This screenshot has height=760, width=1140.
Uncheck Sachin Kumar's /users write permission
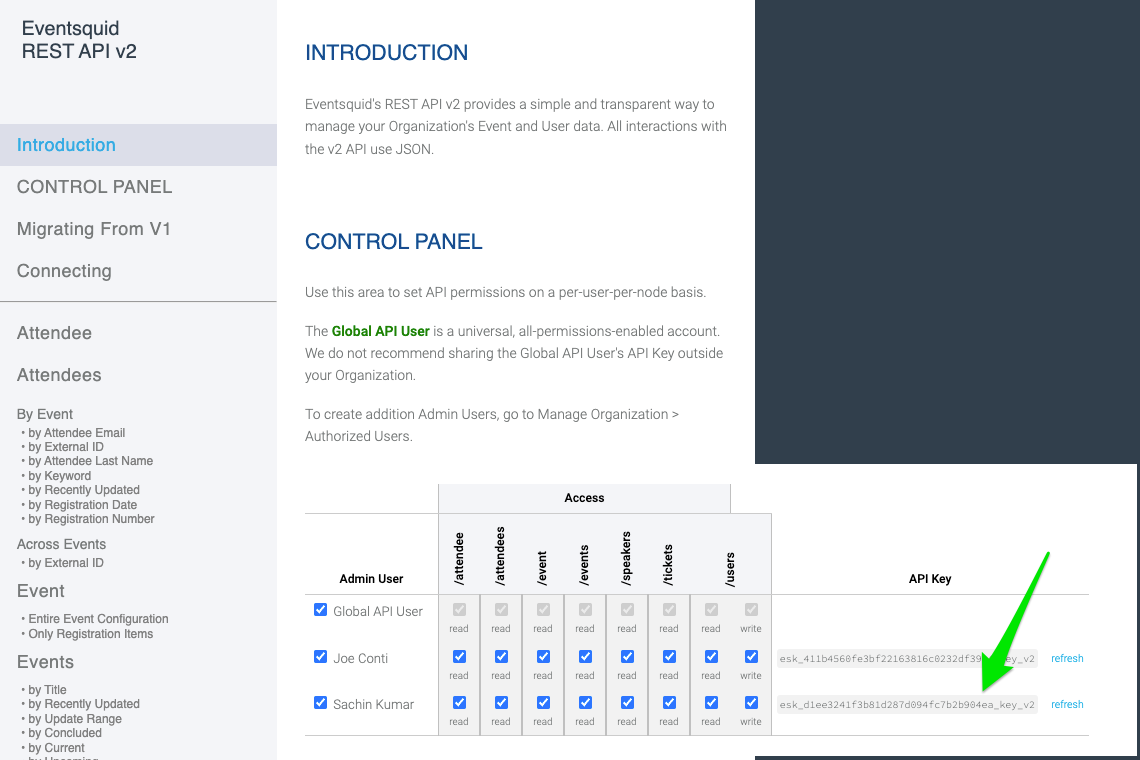pos(751,703)
